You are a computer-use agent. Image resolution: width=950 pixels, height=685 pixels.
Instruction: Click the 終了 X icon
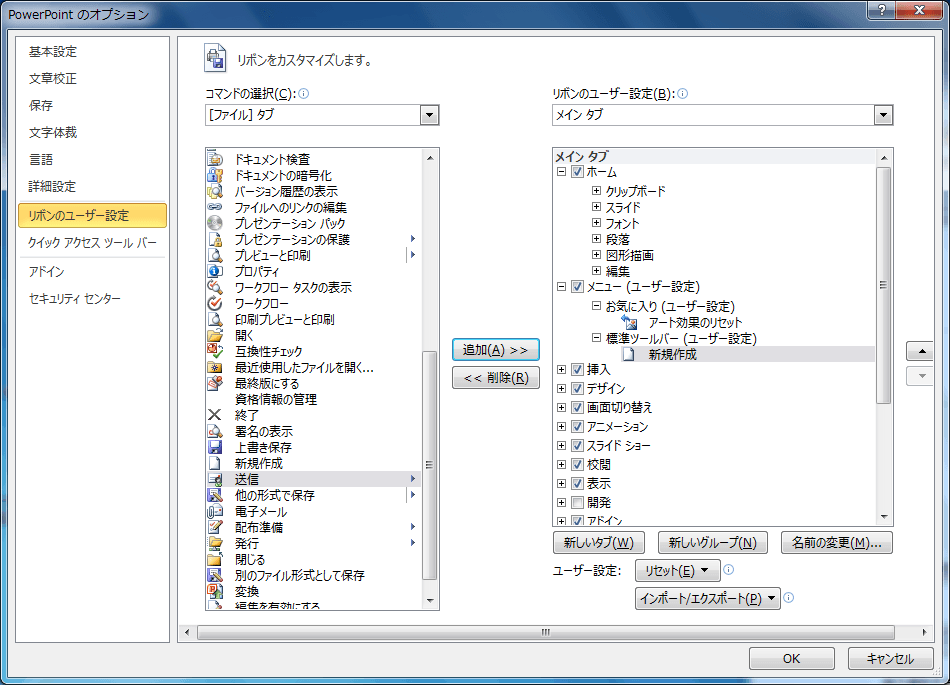click(215, 415)
